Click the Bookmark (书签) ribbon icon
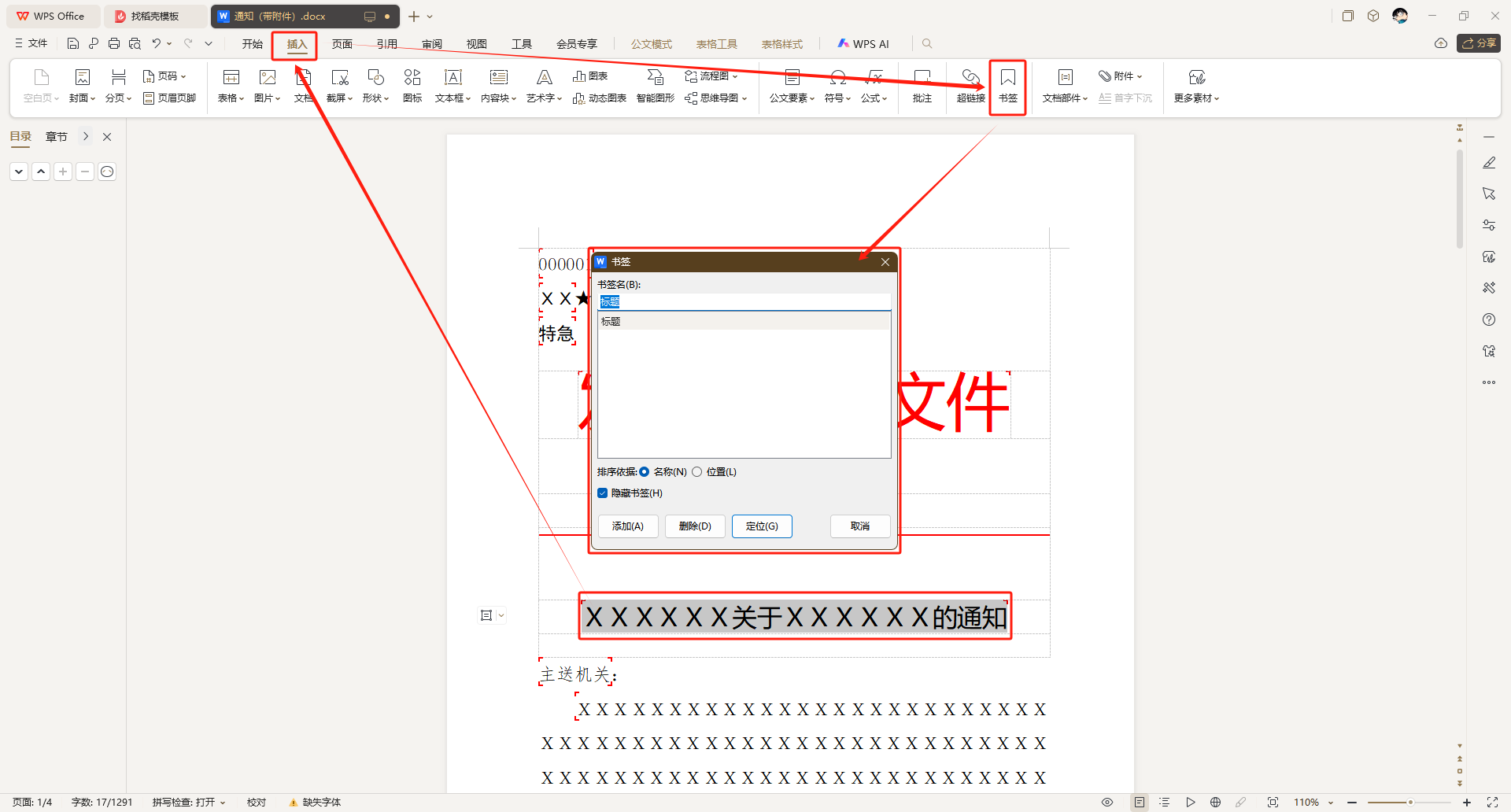 click(x=1007, y=85)
